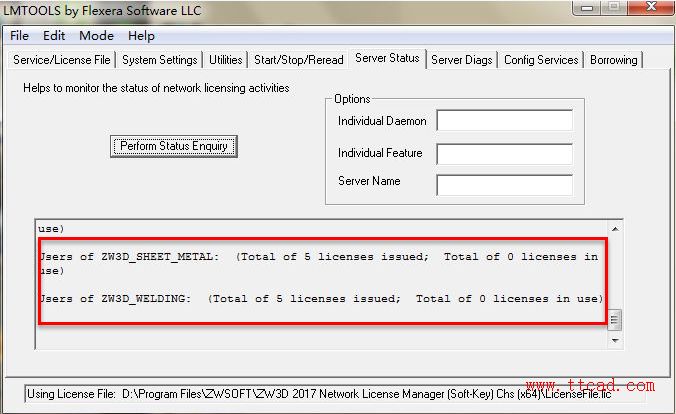Focus the Server Name input field
Screen dimensions: 676x414
[504, 185]
